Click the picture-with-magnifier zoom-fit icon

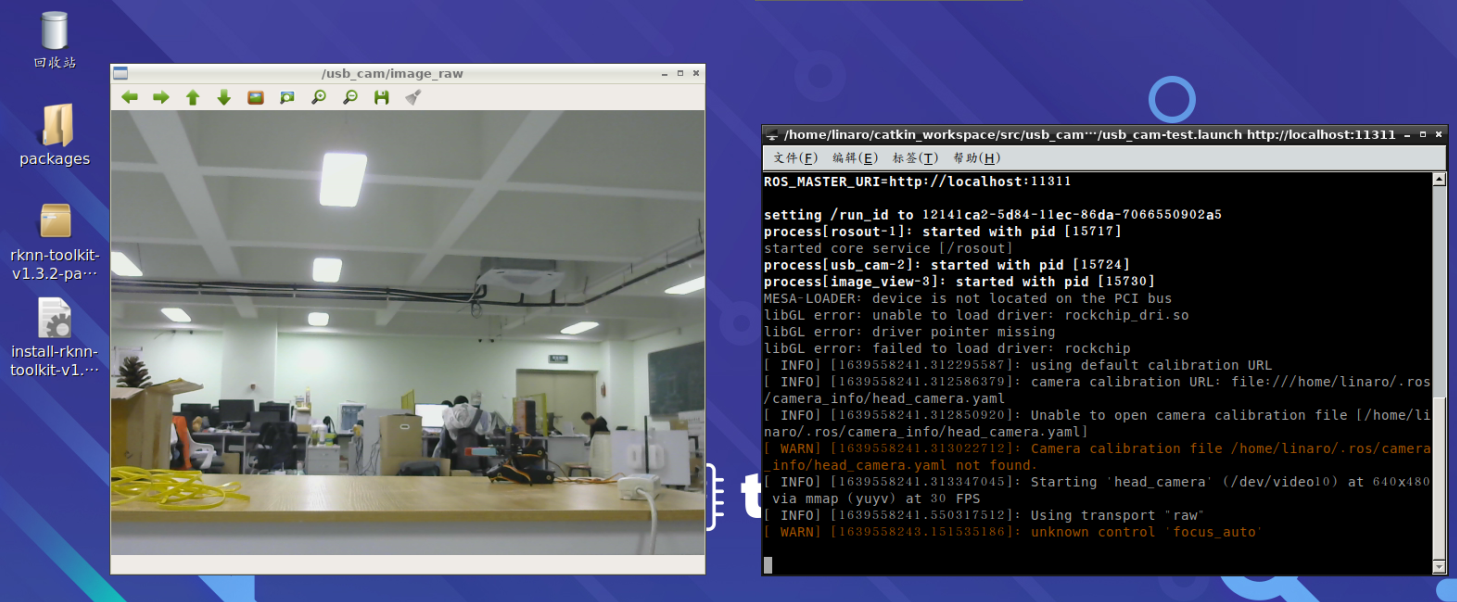(x=287, y=97)
